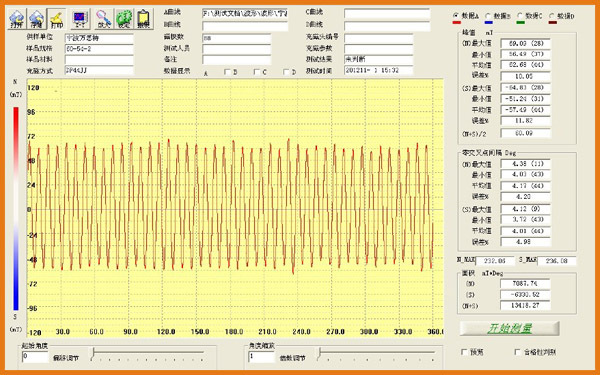Screen dimensions: 600x375
Task: Select the 数据D radio button
Action: 552,16
